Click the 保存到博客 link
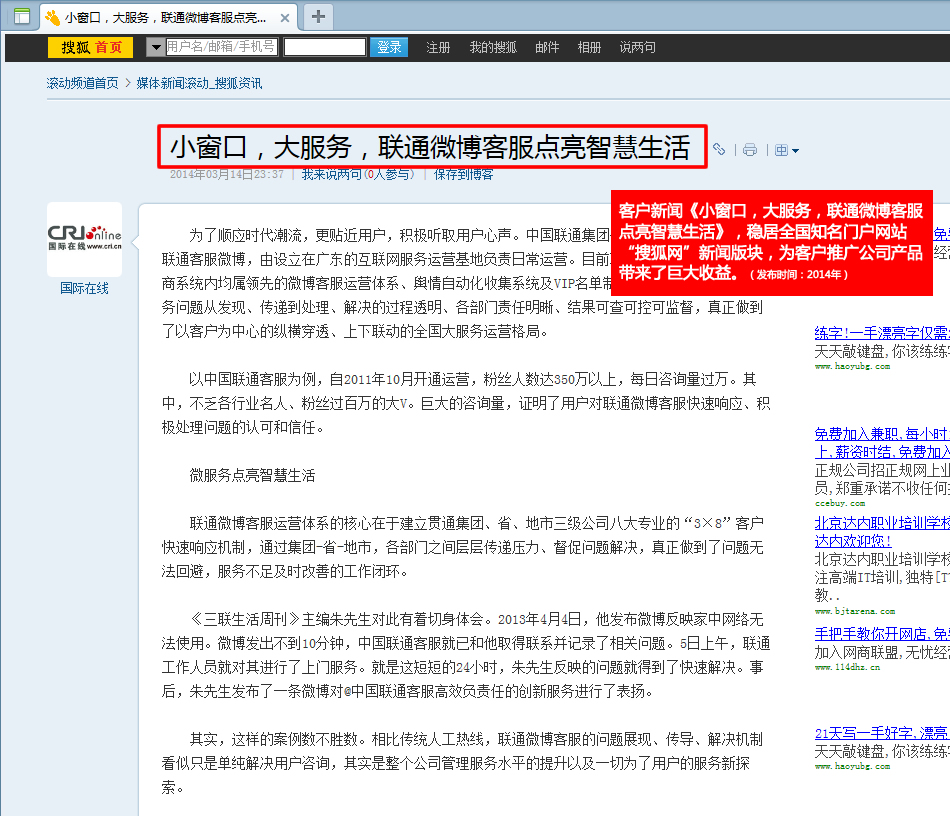This screenshot has height=816, width=950. (x=463, y=174)
